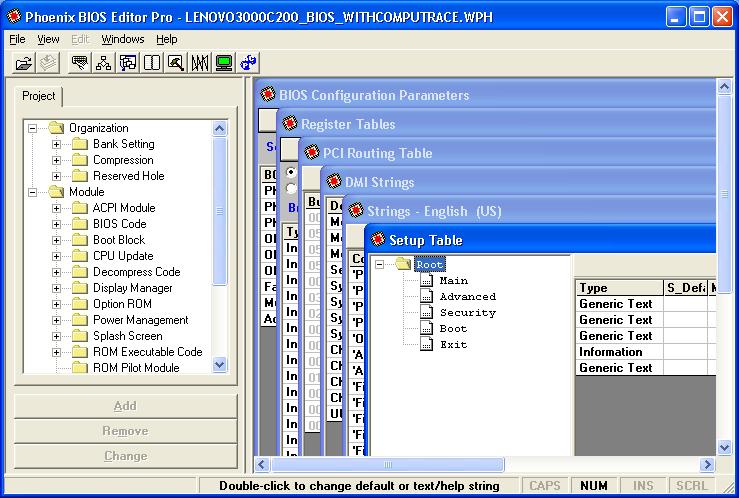Click the grayed-out build/save stack toolbar icon
Viewport: 739px width, 498px height.
(48, 63)
